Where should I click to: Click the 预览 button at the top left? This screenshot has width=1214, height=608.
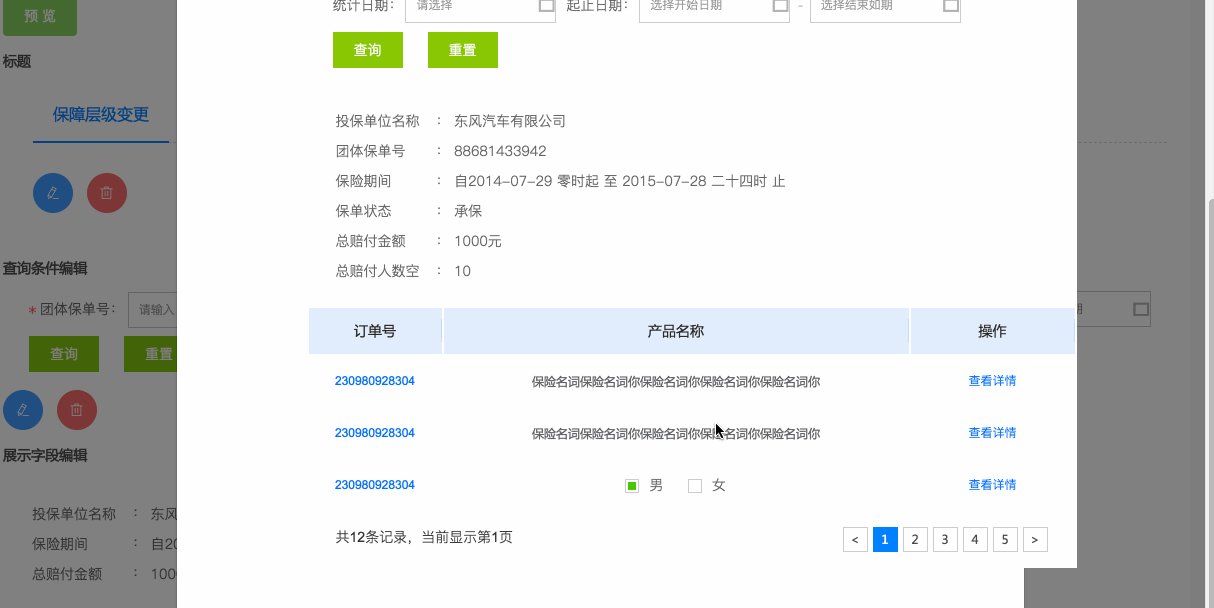click(39, 17)
